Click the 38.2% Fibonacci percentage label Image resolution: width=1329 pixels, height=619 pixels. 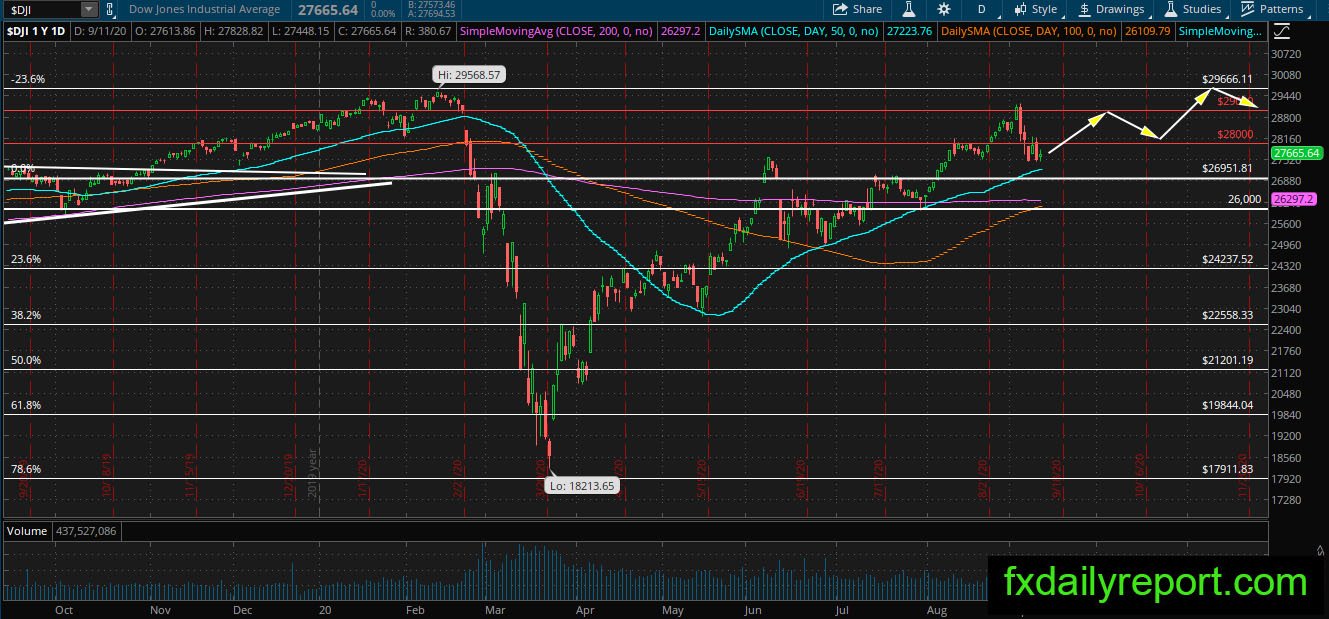[25, 315]
